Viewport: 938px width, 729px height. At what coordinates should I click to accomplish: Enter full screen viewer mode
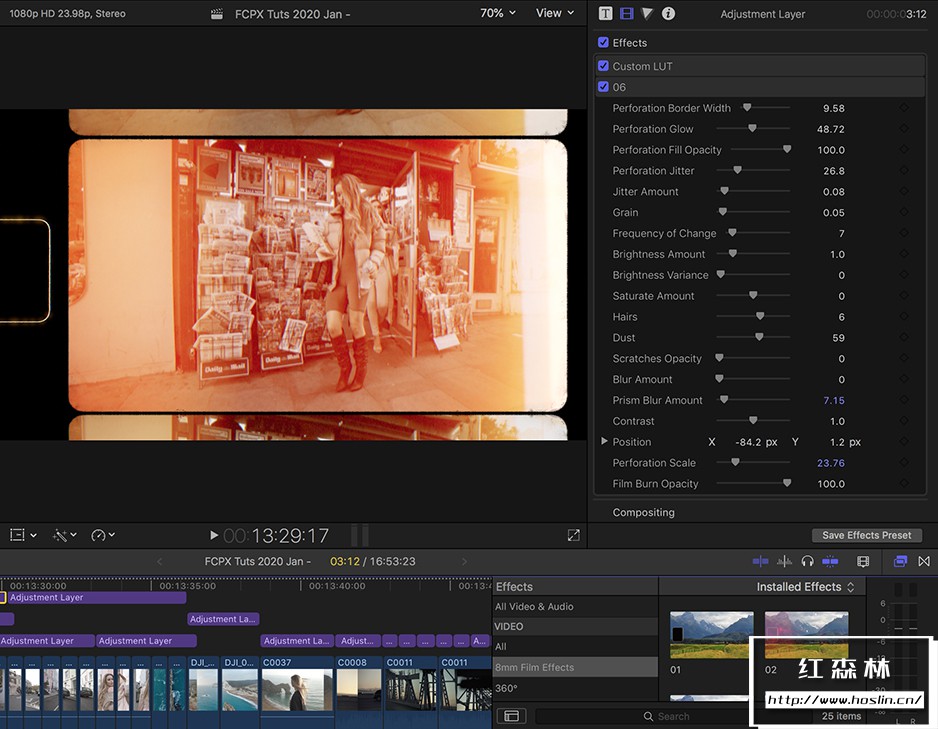click(573, 536)
